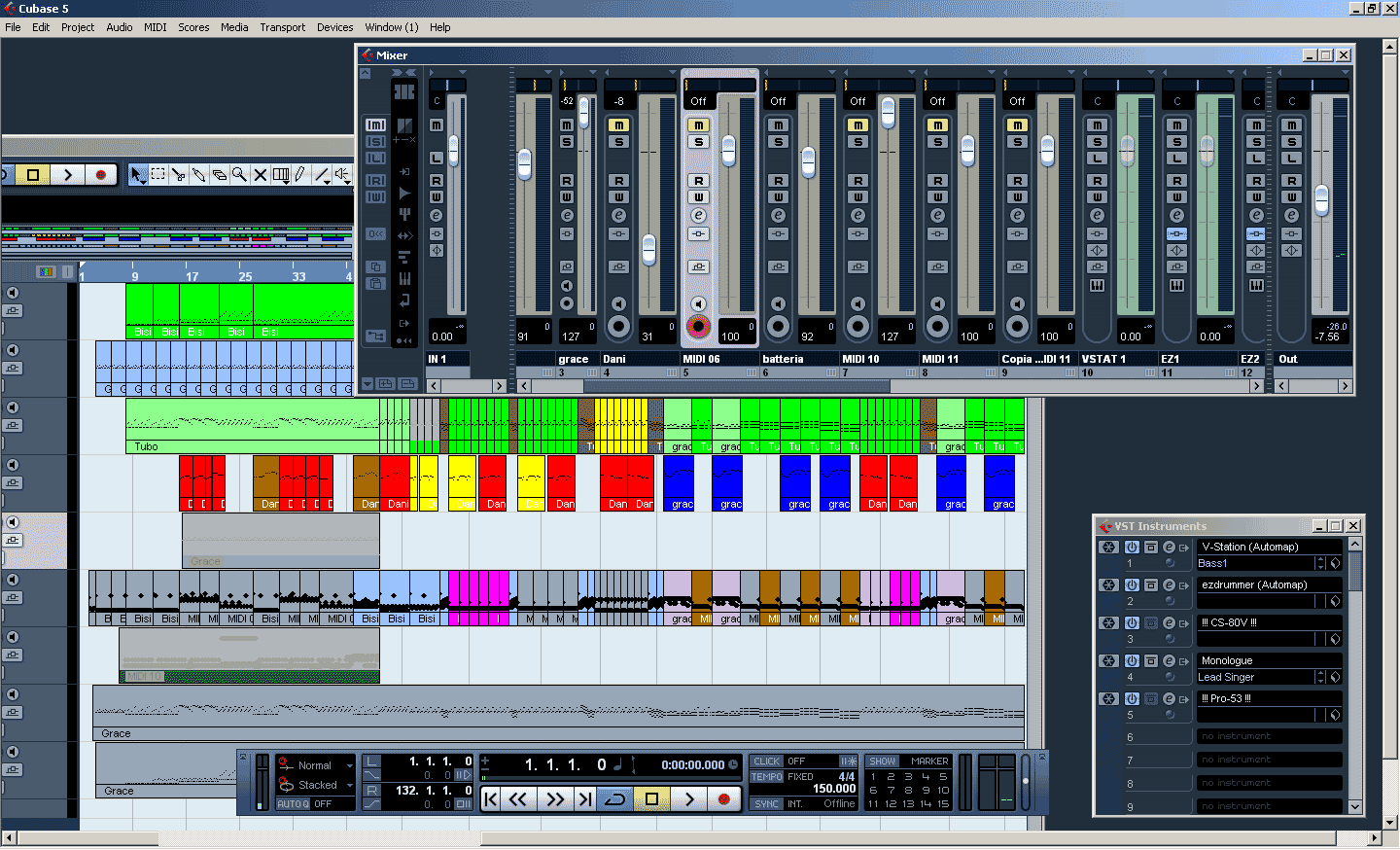Image resolution: width=1400 pixels, height=850 pixels.
Task: Click the Out channel volume fader
Action: point(1321,198)
